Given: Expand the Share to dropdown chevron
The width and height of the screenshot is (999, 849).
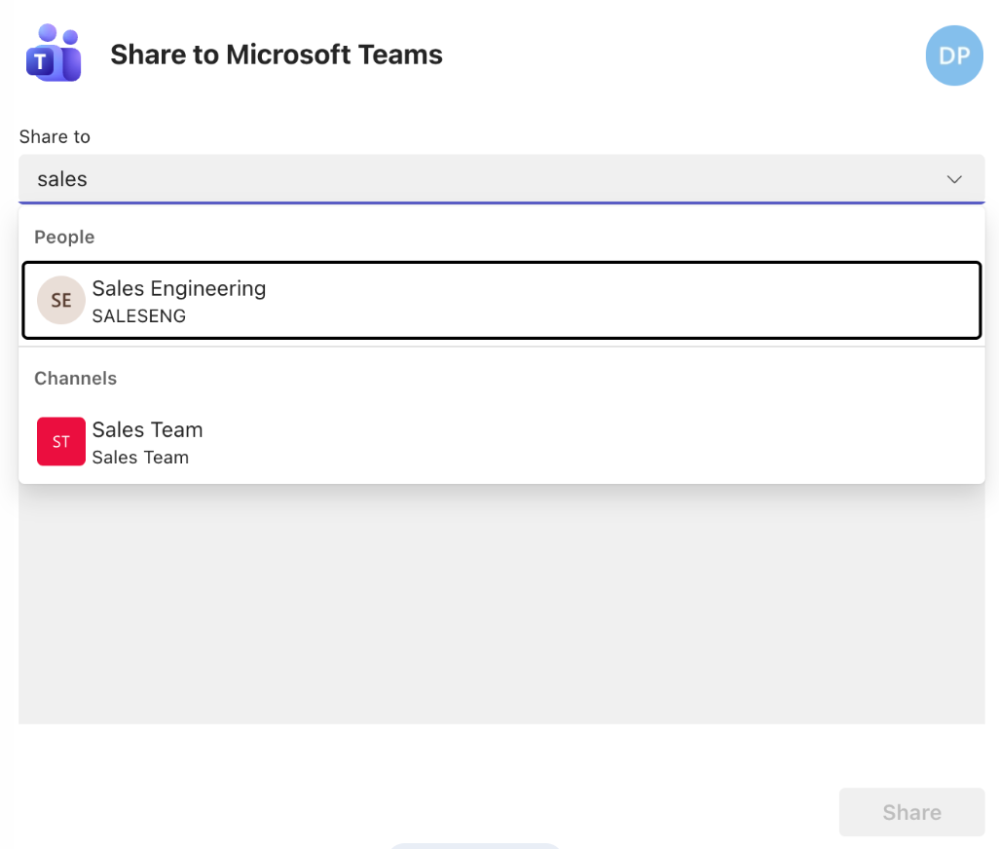Looking at the screenshot, I should pos(954,179).
